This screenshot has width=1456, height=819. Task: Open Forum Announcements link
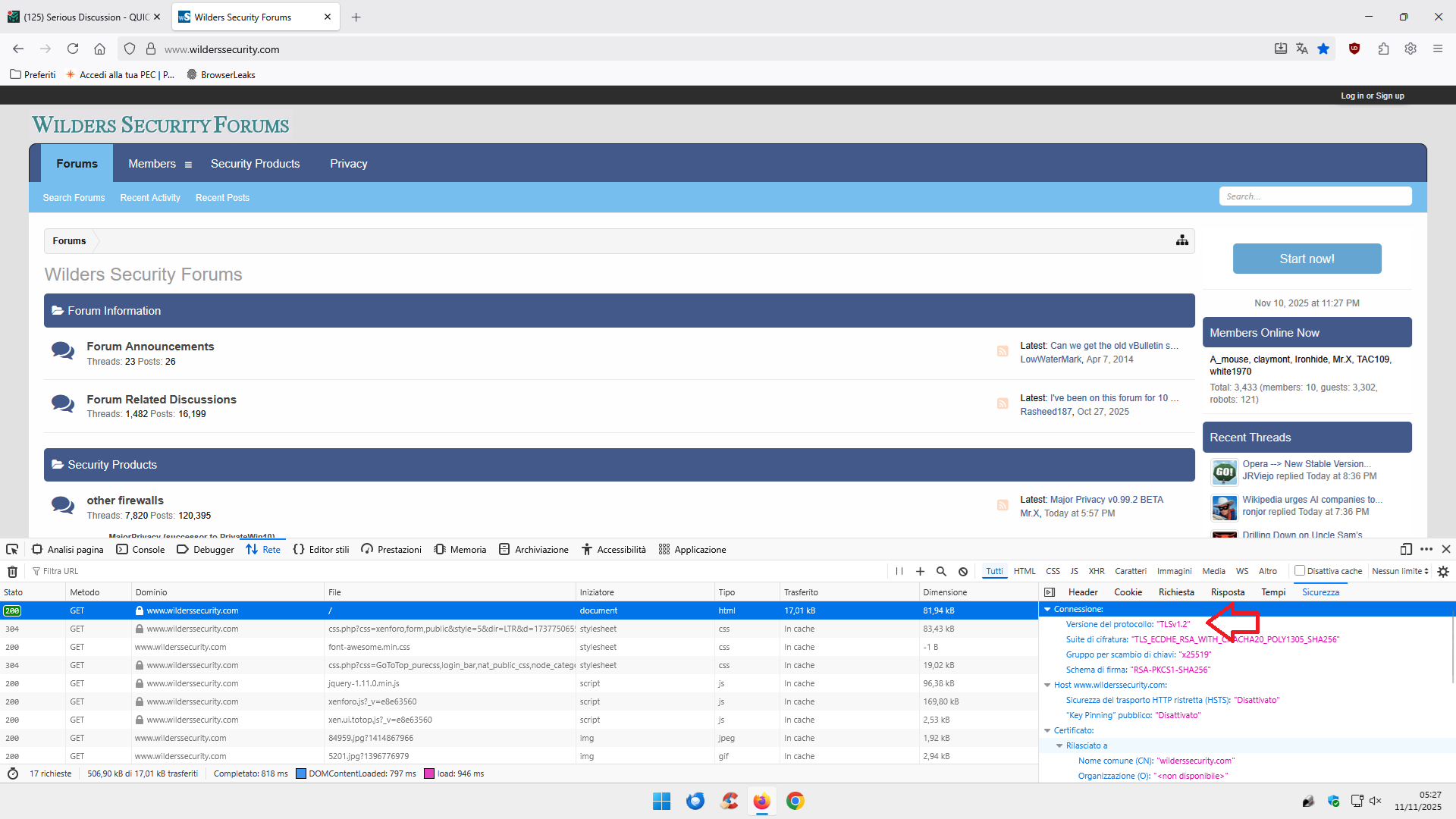(x=150, y=347)
